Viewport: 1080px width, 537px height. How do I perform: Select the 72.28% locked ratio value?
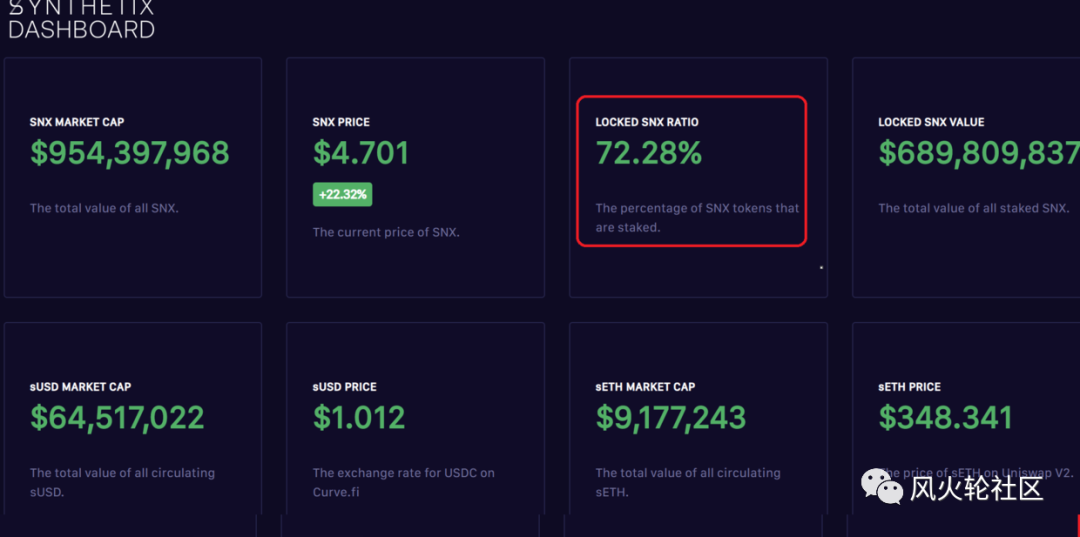[x=649, y=153]
